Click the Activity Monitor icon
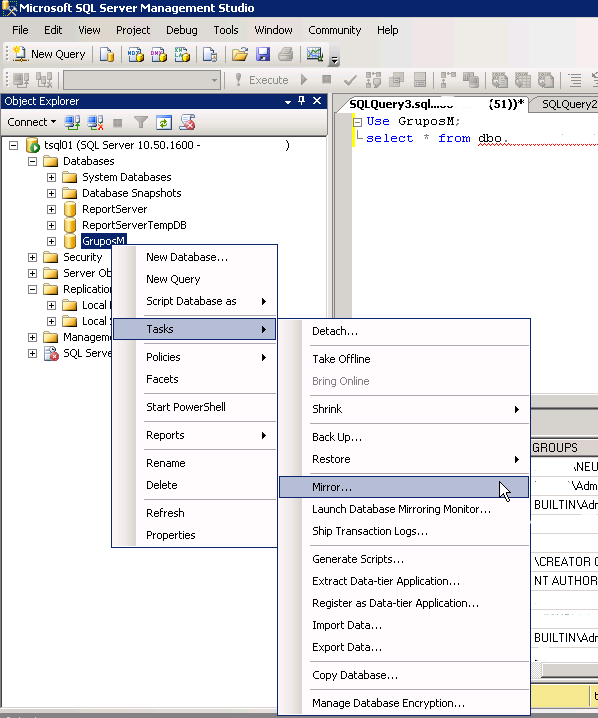Viewport: 598px width, 718px height. tap(315, 54)
